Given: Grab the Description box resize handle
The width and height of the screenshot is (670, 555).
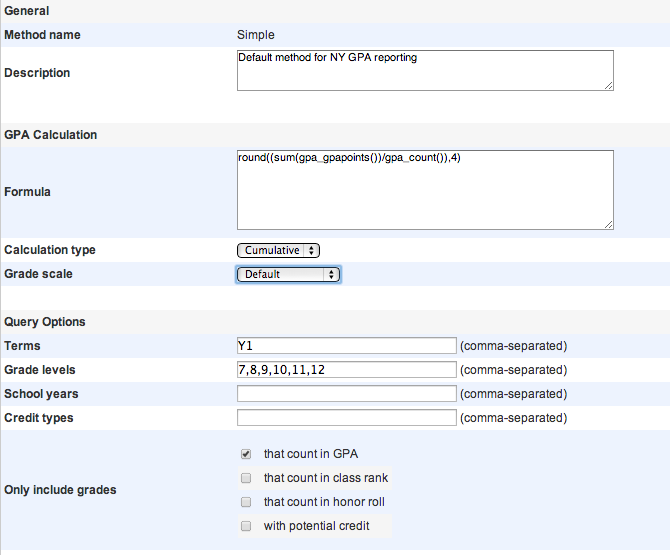Looking at the screenshot, I should click(608, 86).
